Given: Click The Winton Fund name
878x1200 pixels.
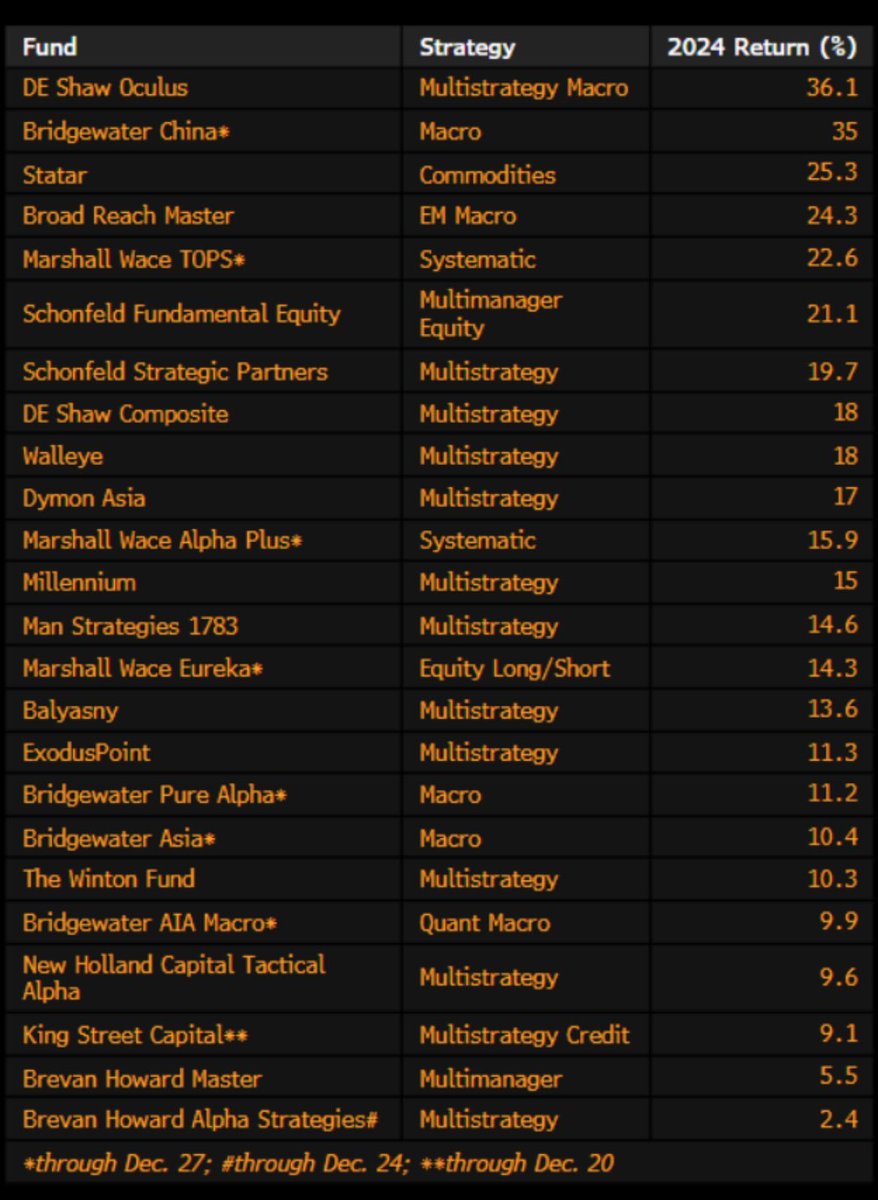Looking at the screenshot, I should [x=108, y=879].
